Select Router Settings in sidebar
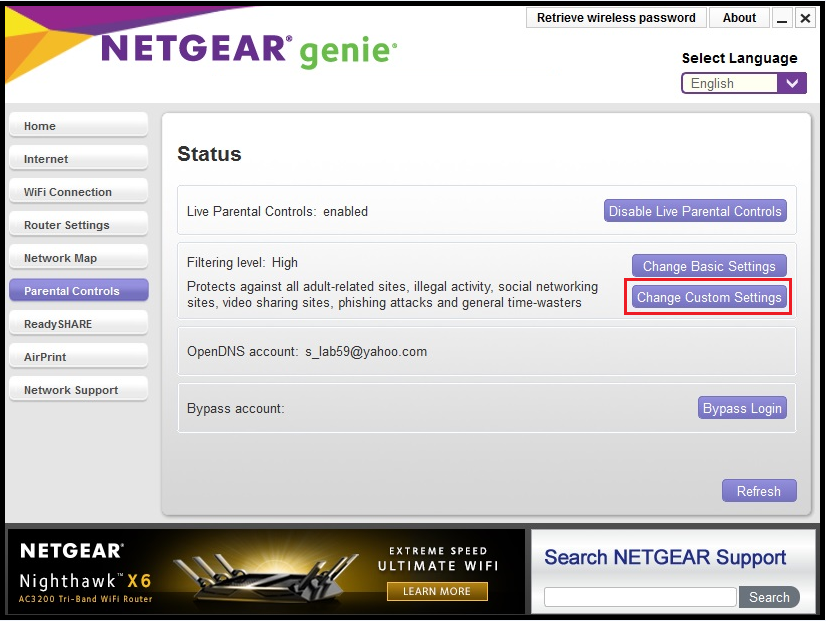Viewport: 826px width, 621px height. coord(78,225)
